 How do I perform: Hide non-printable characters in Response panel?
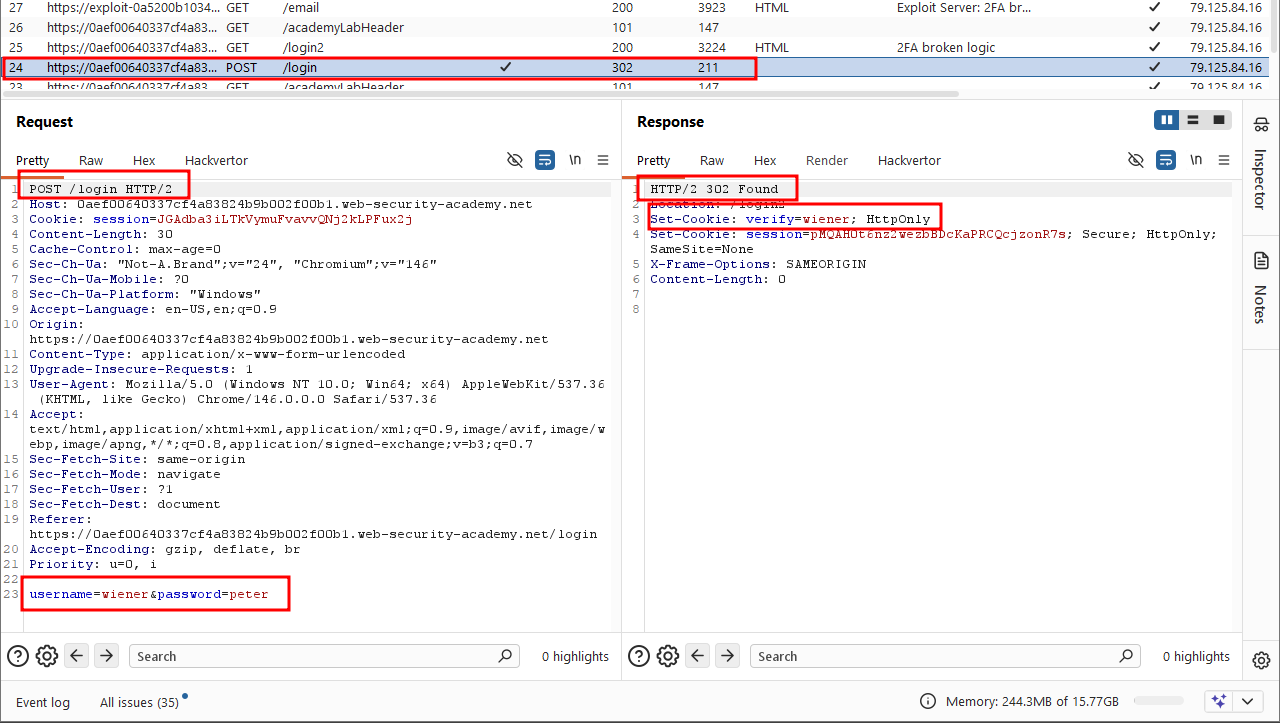(1136, 160)
